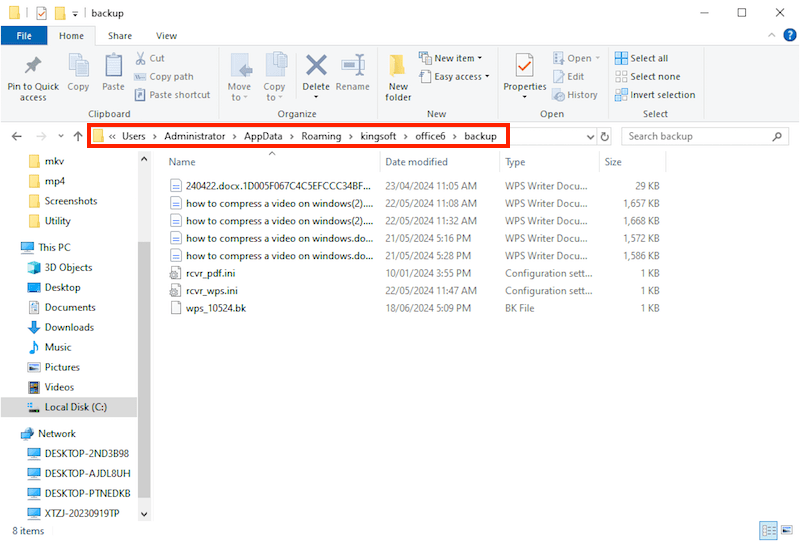
Task: Click Edit in the Open group
Action: click(569, 77)
